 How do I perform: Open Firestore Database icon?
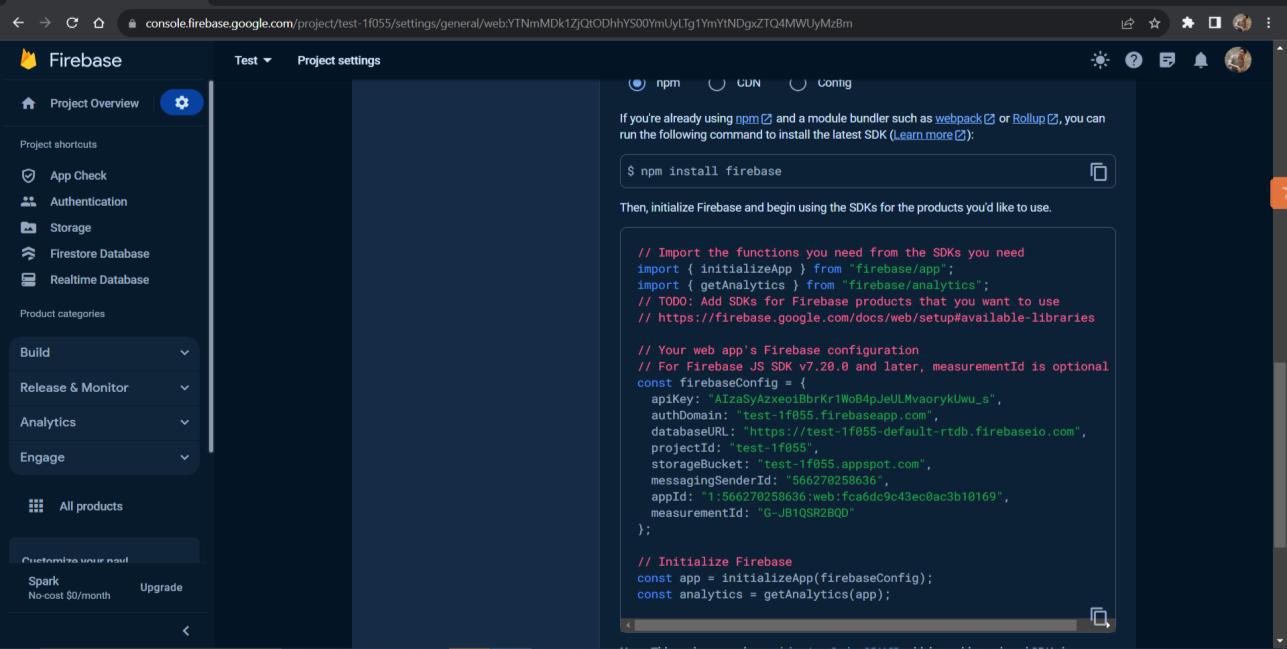click(x=28, y=253)
